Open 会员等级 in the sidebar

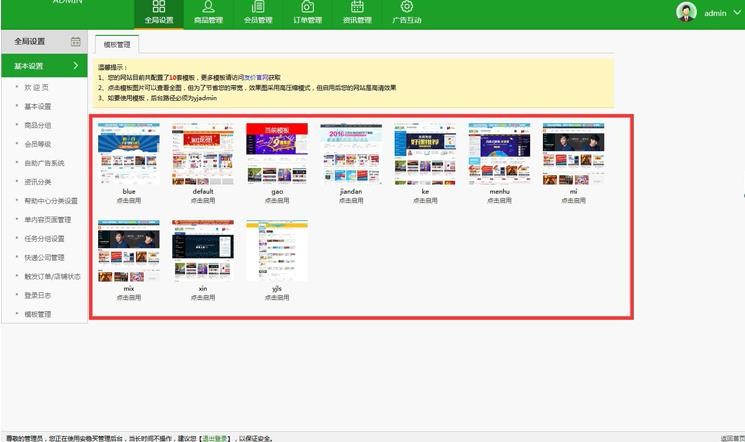pos(38,144)
